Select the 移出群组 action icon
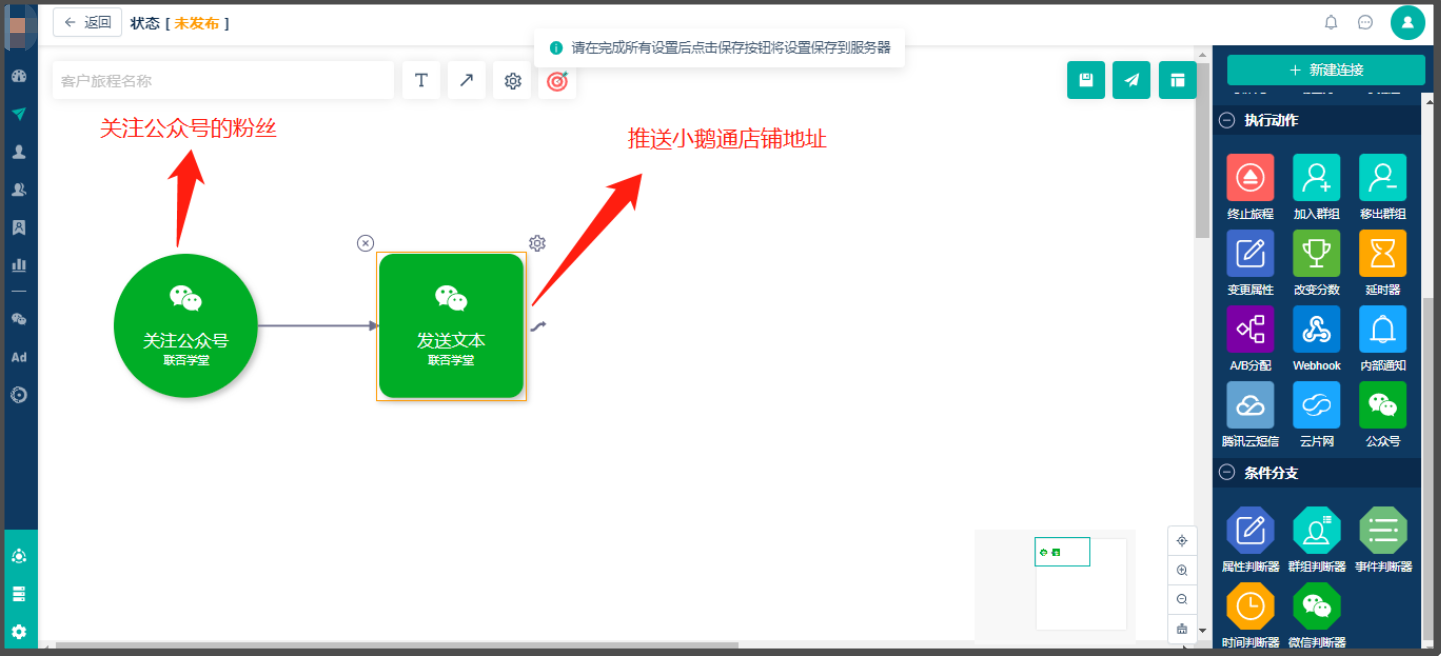The height and width of the screenshot is (656, 1441). (1383, 178)
